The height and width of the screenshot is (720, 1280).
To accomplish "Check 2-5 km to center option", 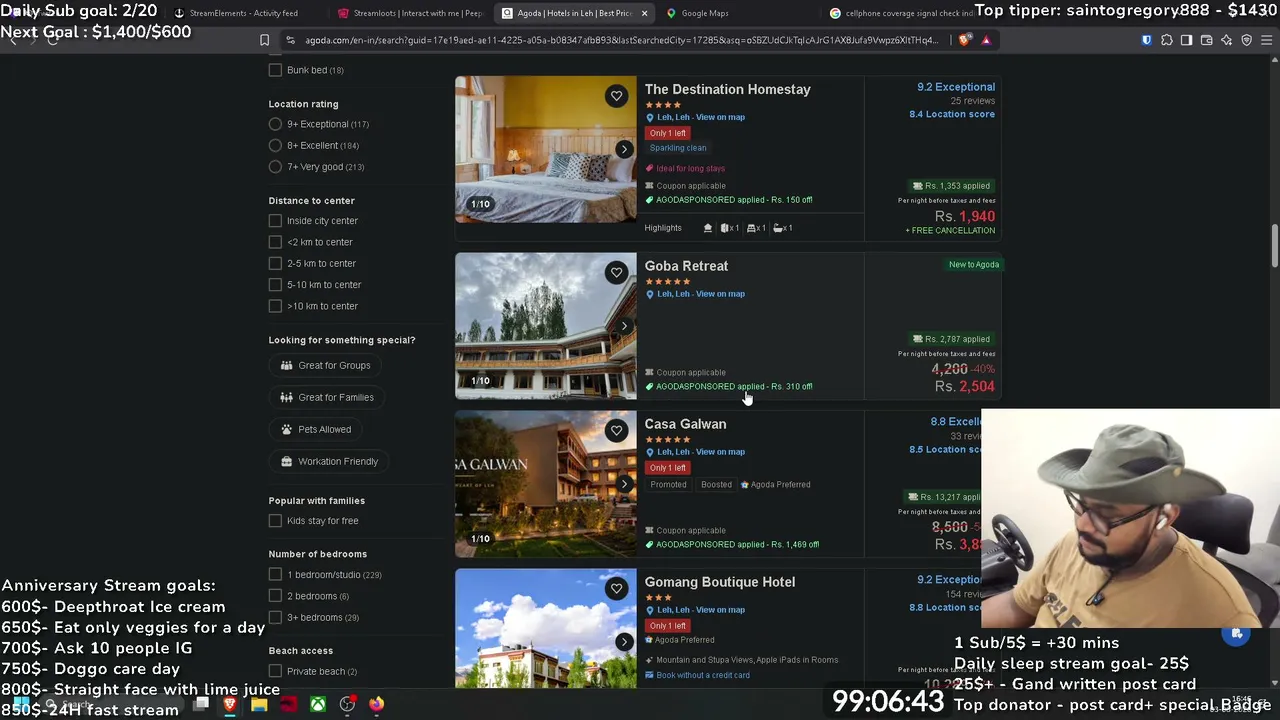I will (275, 263).
